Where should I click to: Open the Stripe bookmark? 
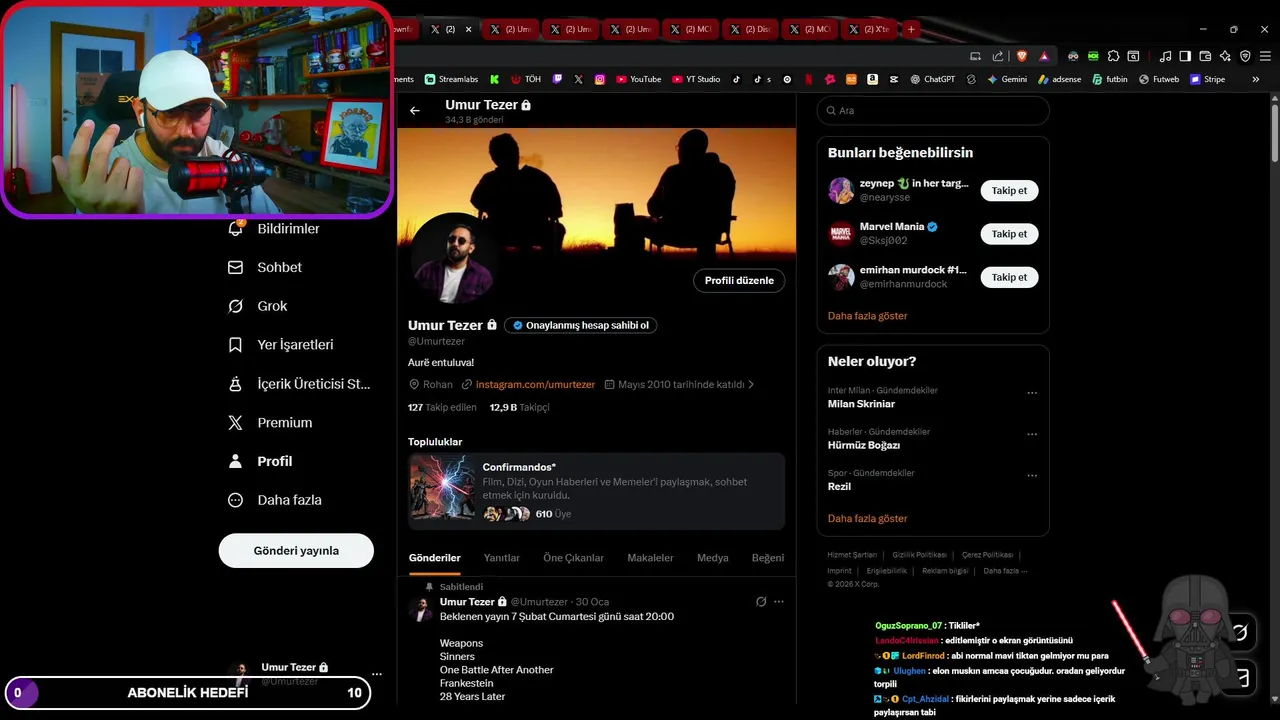click(x=1207, y=79)
